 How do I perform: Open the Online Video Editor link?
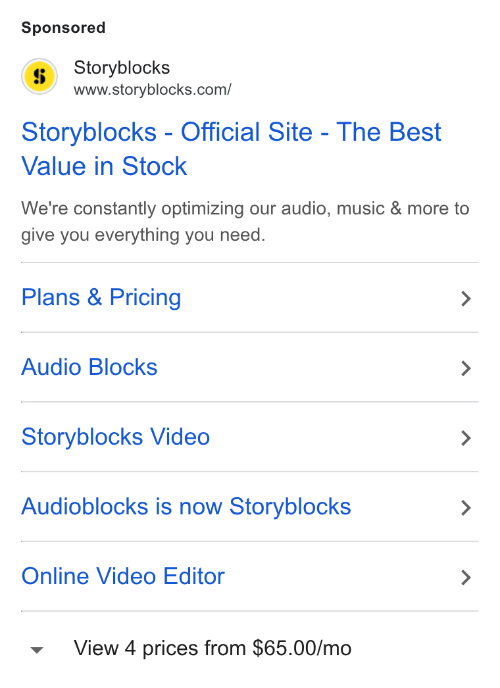click(x=123, y=576)
